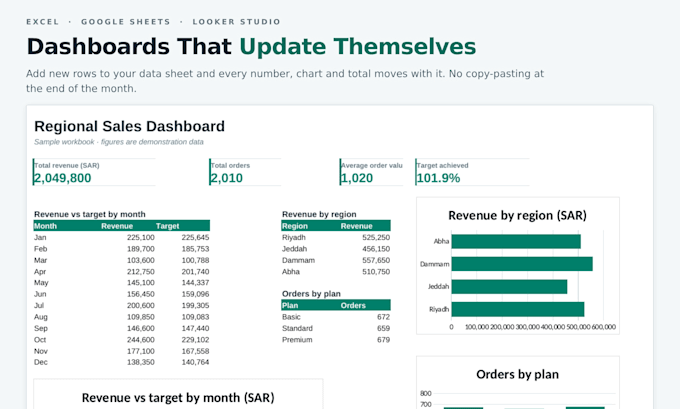This screenshot has width=680, height=409.
Task: Click Feb revenue cell 189,700
Action: pos(141,249)
